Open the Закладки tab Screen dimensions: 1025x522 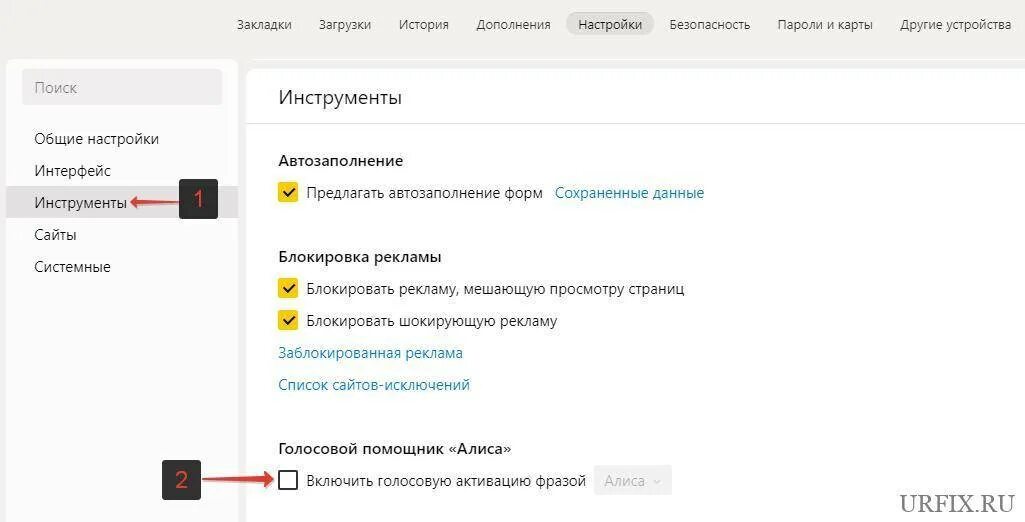264,25
